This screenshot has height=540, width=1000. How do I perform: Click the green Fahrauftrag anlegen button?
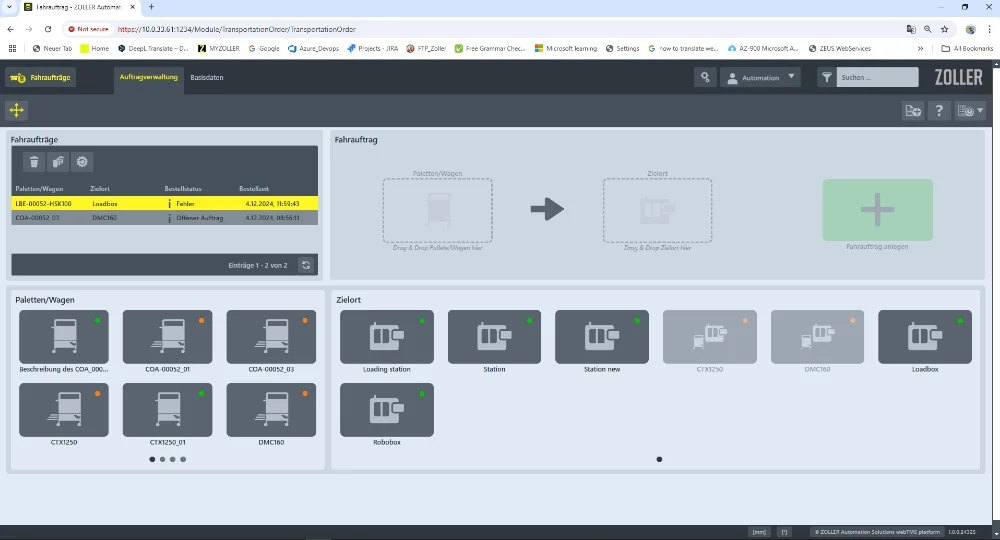point(877,210)
